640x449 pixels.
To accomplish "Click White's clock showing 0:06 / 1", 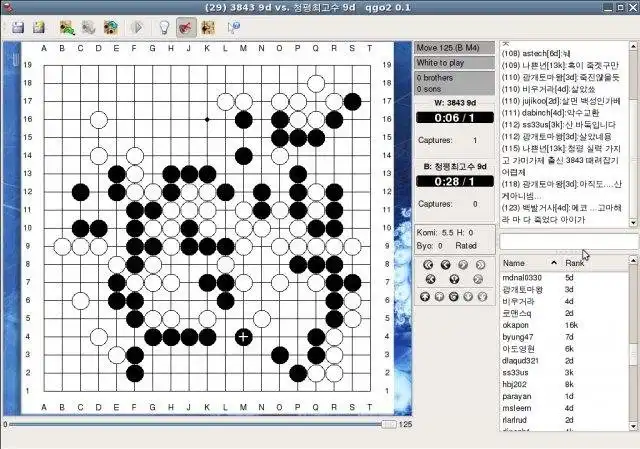I will coord(455,118).
